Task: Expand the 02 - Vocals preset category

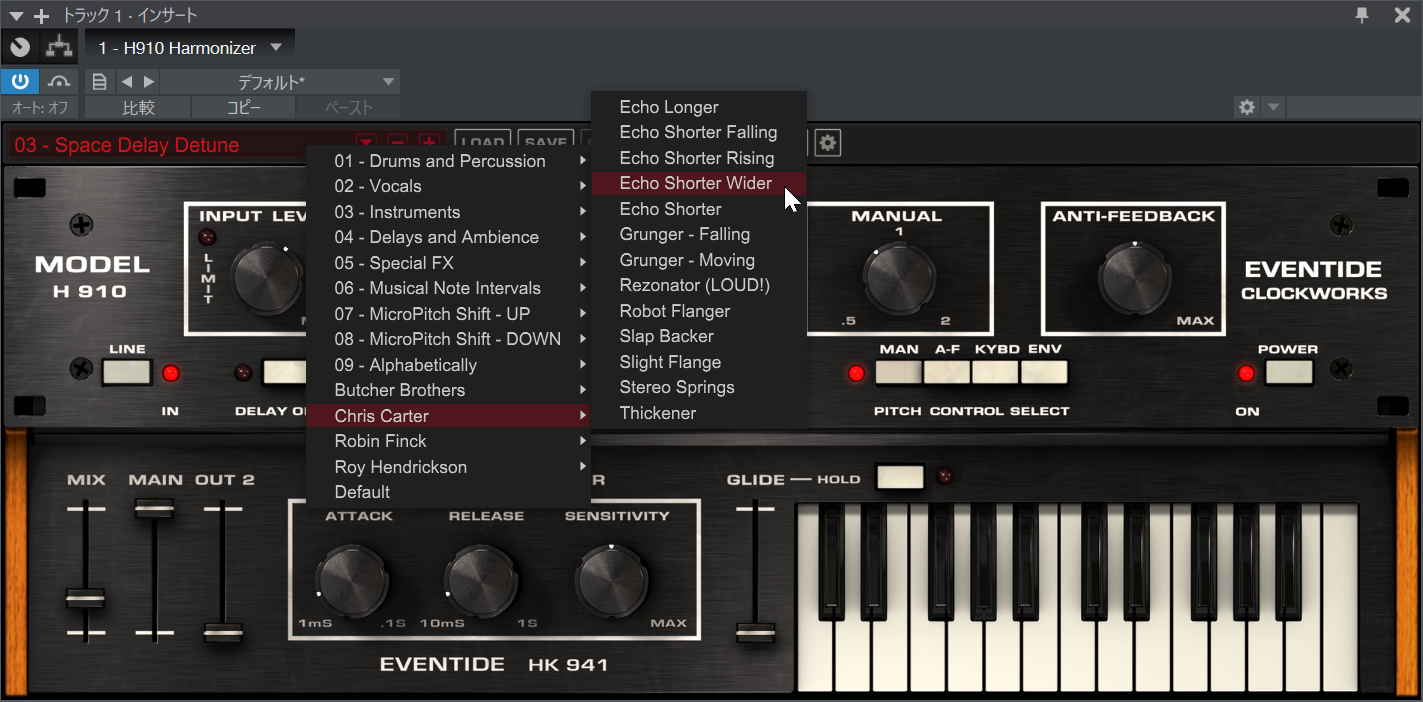Action: (449, 186)
